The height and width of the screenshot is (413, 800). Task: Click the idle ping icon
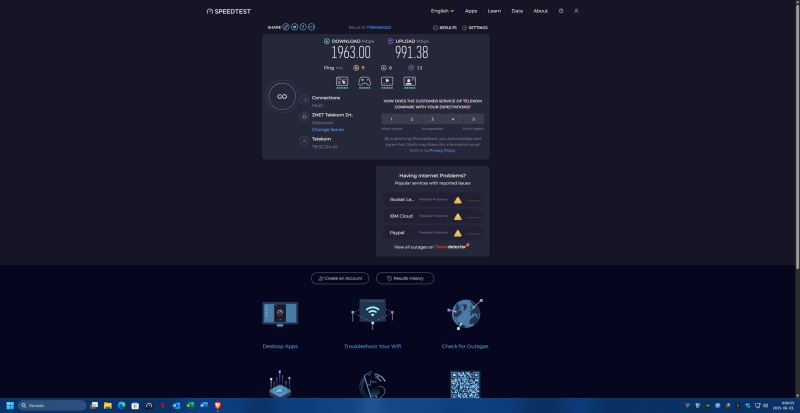point(356,68)
